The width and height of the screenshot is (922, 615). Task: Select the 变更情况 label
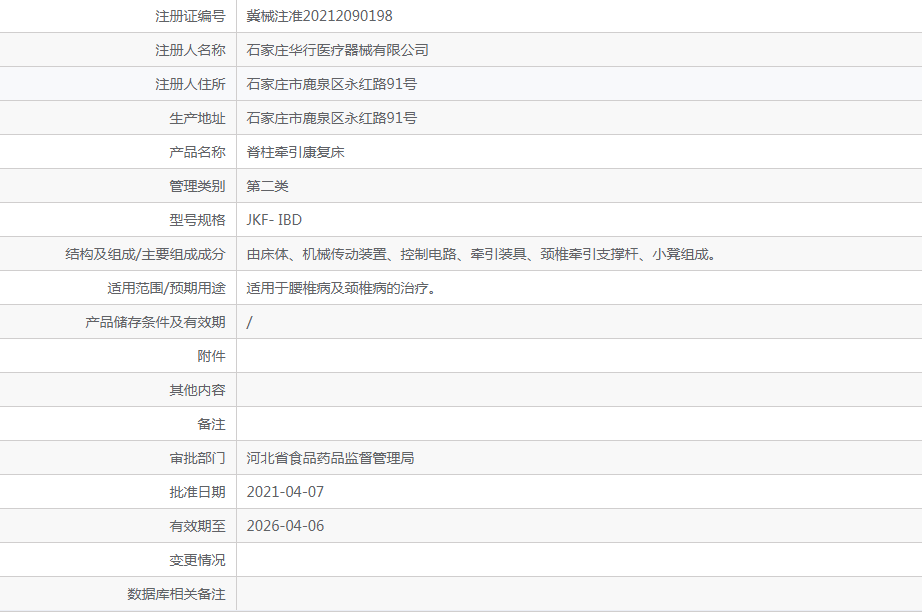pyautogui.click(x=197, y=560)
